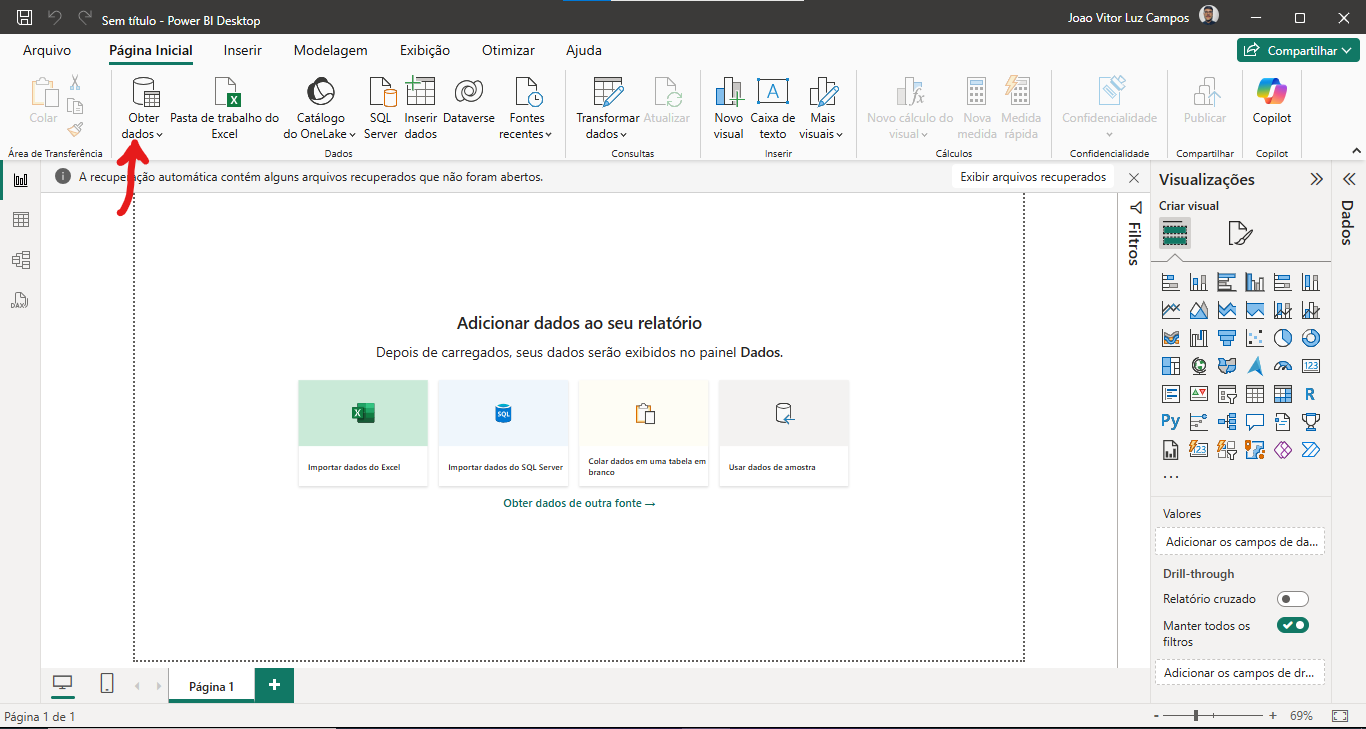Open the model view in left sidebar
The height and width of the screenshot is (729, 1366).
coord(20,260)
